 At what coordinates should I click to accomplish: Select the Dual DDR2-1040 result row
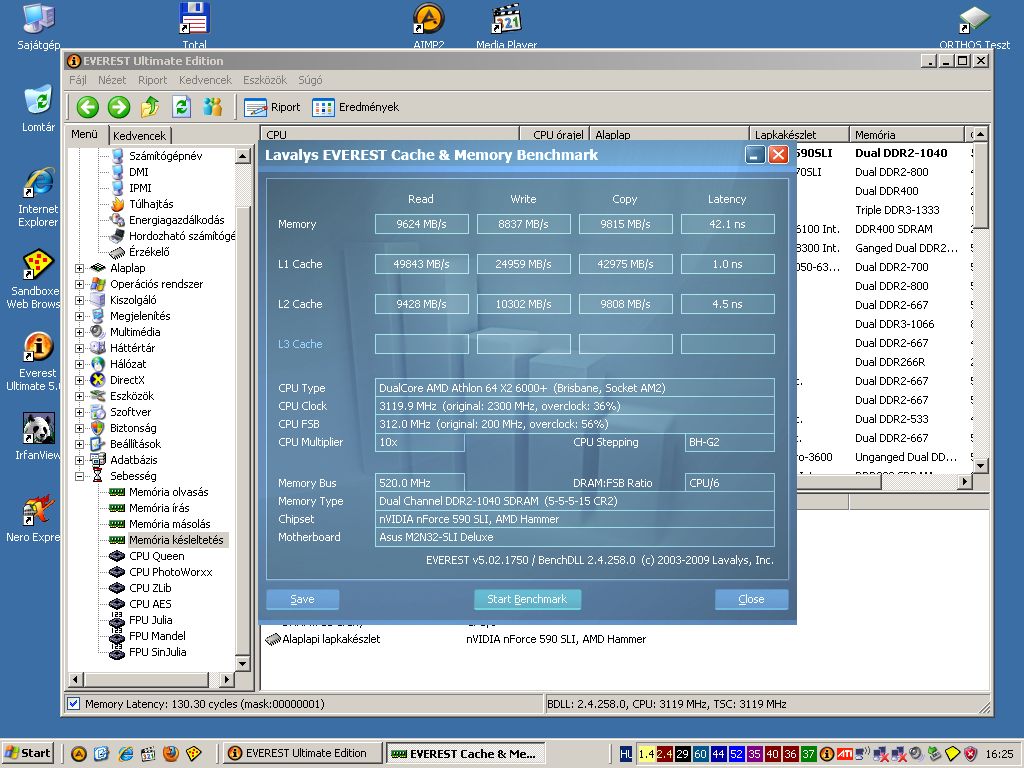pyautogui.click(x=901, y=153)
